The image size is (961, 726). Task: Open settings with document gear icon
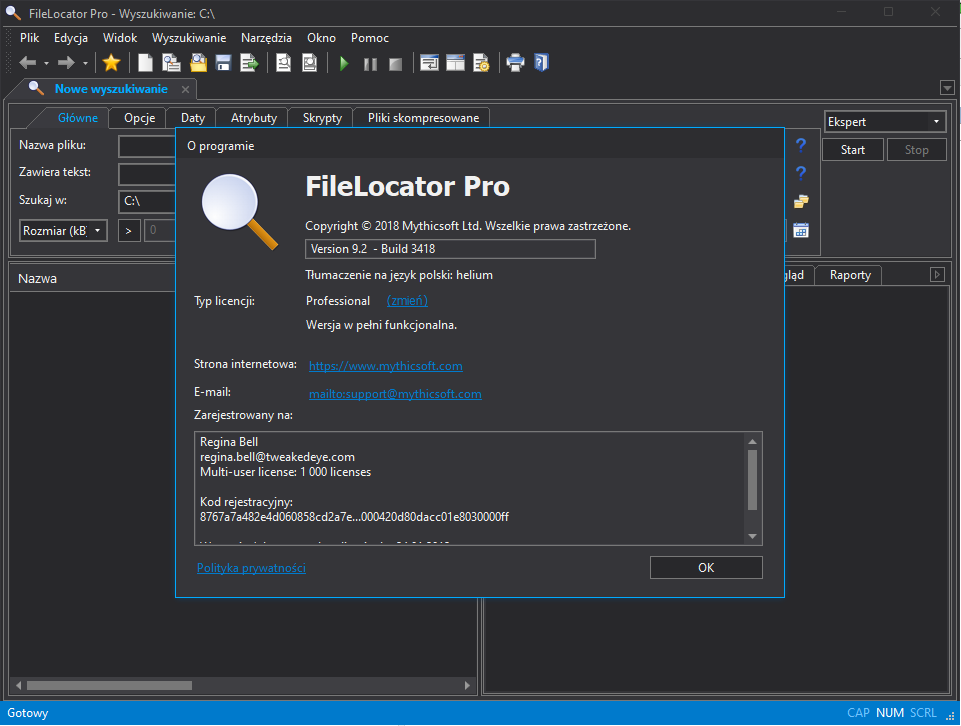(x=481, y=62)
